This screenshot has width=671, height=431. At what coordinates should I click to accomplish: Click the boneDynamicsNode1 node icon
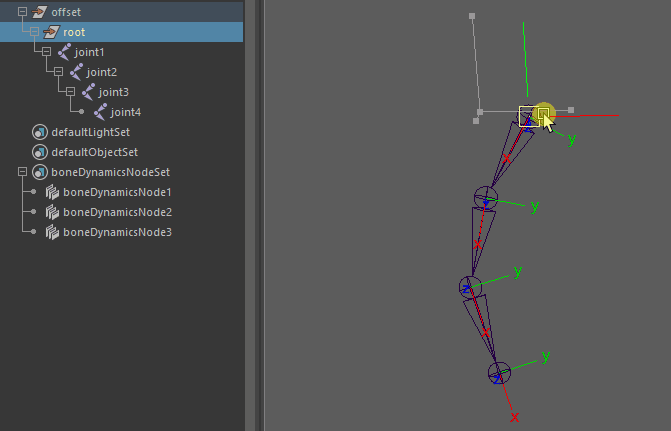(x=52, y=192)
